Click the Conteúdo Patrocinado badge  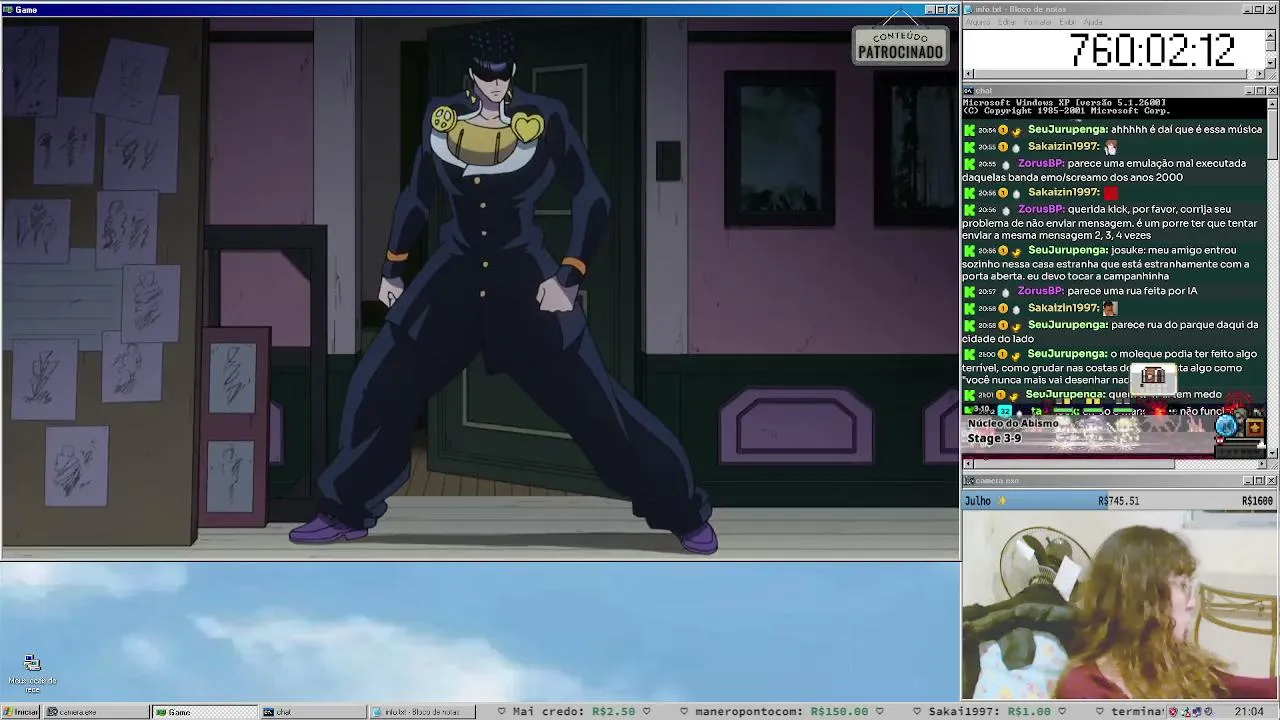point(900,44)
